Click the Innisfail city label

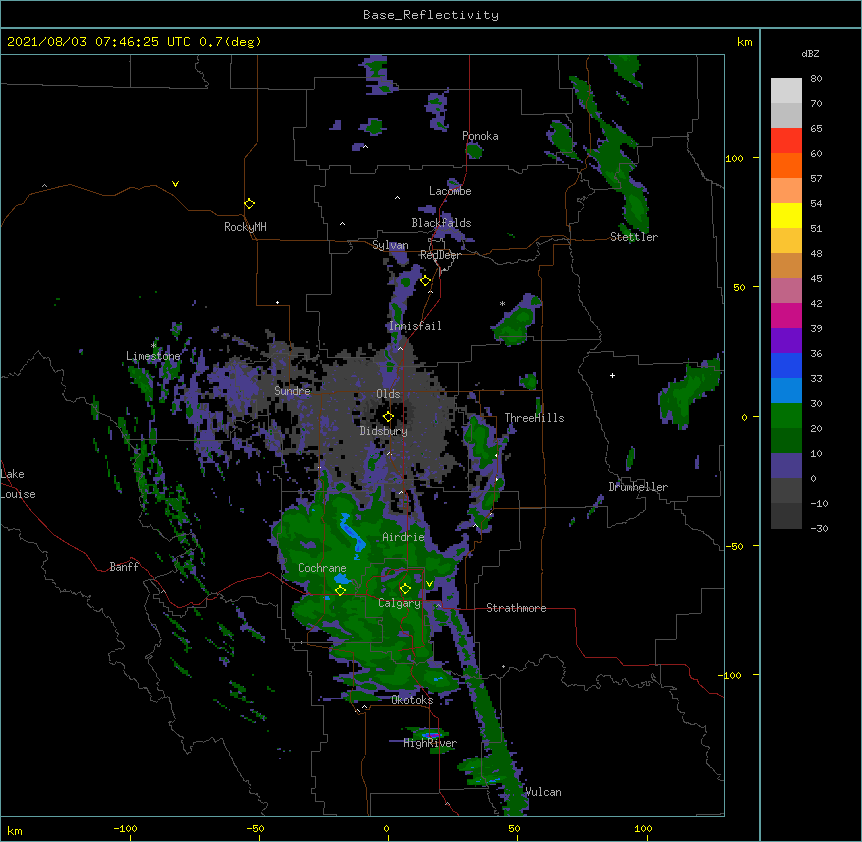415,326
